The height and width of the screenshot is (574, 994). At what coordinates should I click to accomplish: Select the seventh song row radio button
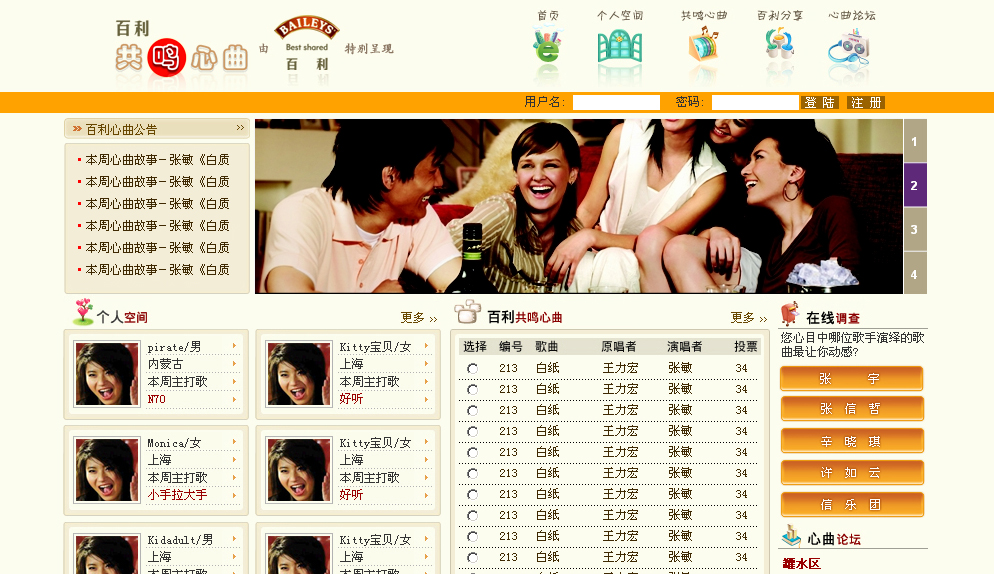[472, 494]
